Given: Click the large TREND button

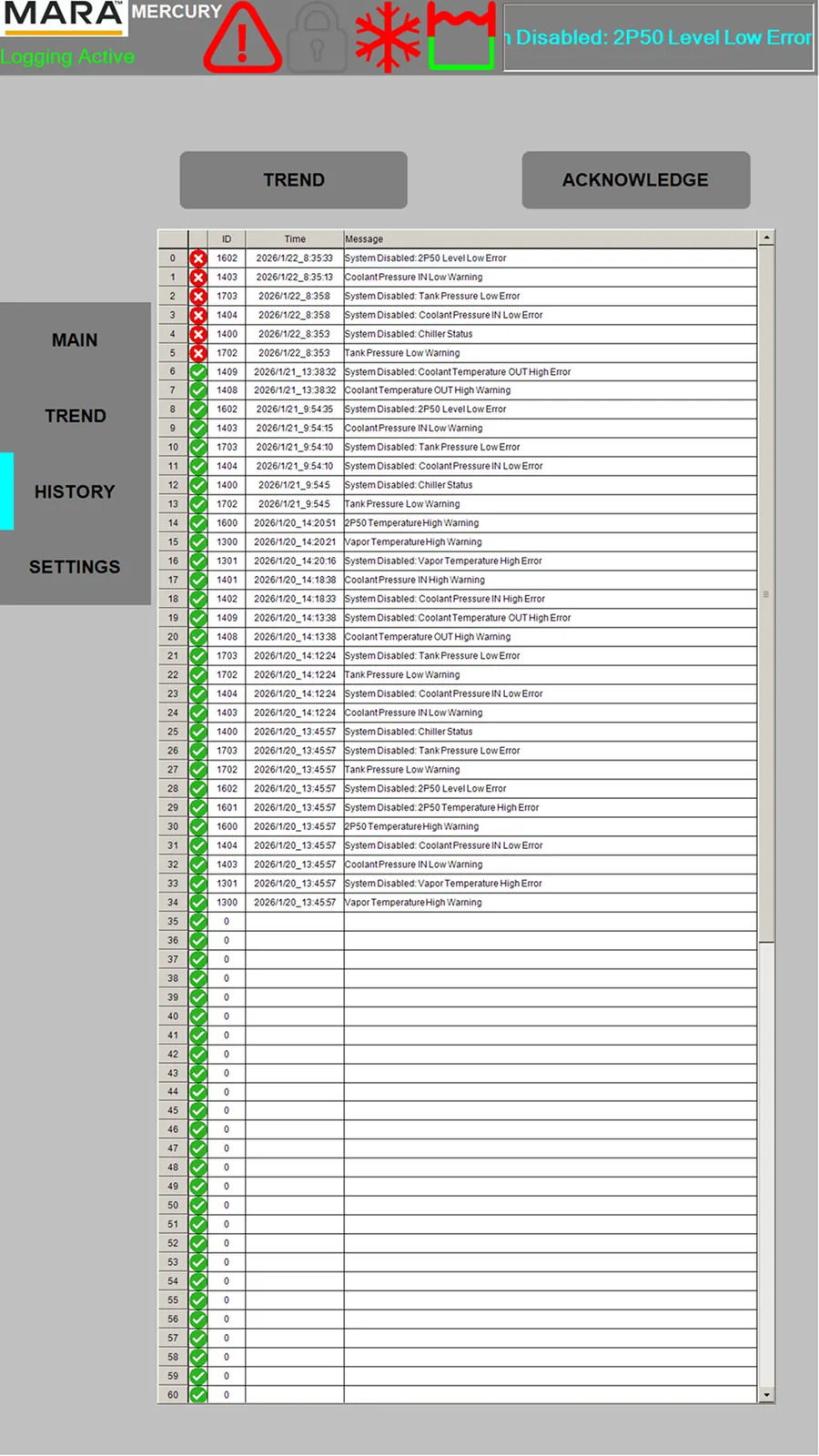Looking at the screenshot, I should click(293, 180).
